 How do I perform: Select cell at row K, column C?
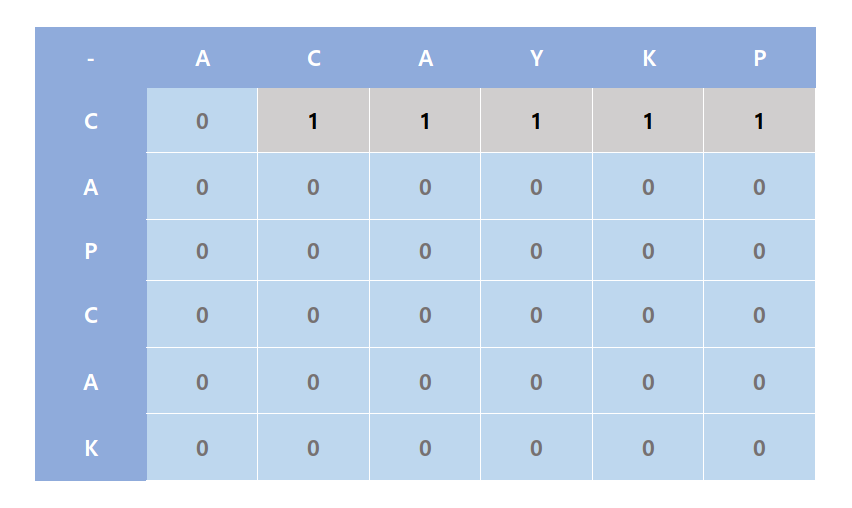[314, 447]
